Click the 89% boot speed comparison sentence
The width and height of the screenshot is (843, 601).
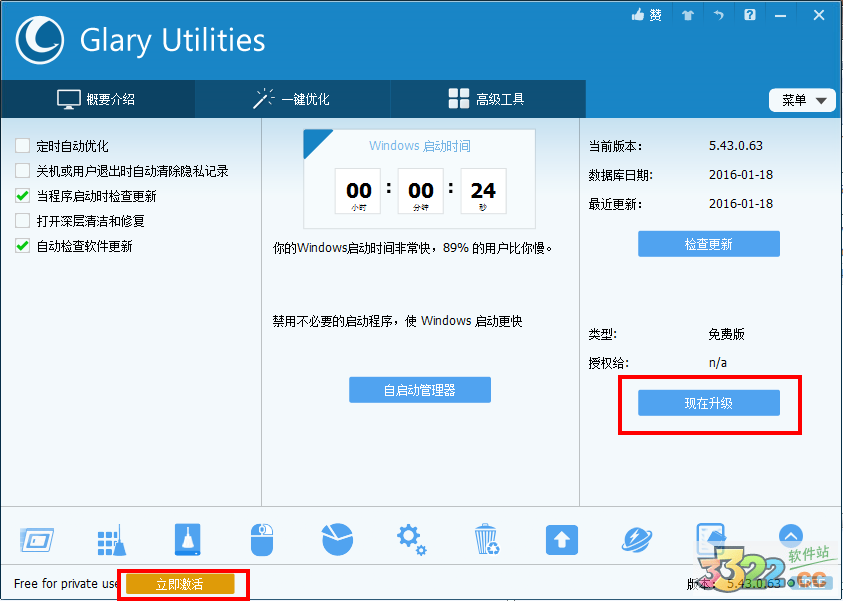pos(413,248)
